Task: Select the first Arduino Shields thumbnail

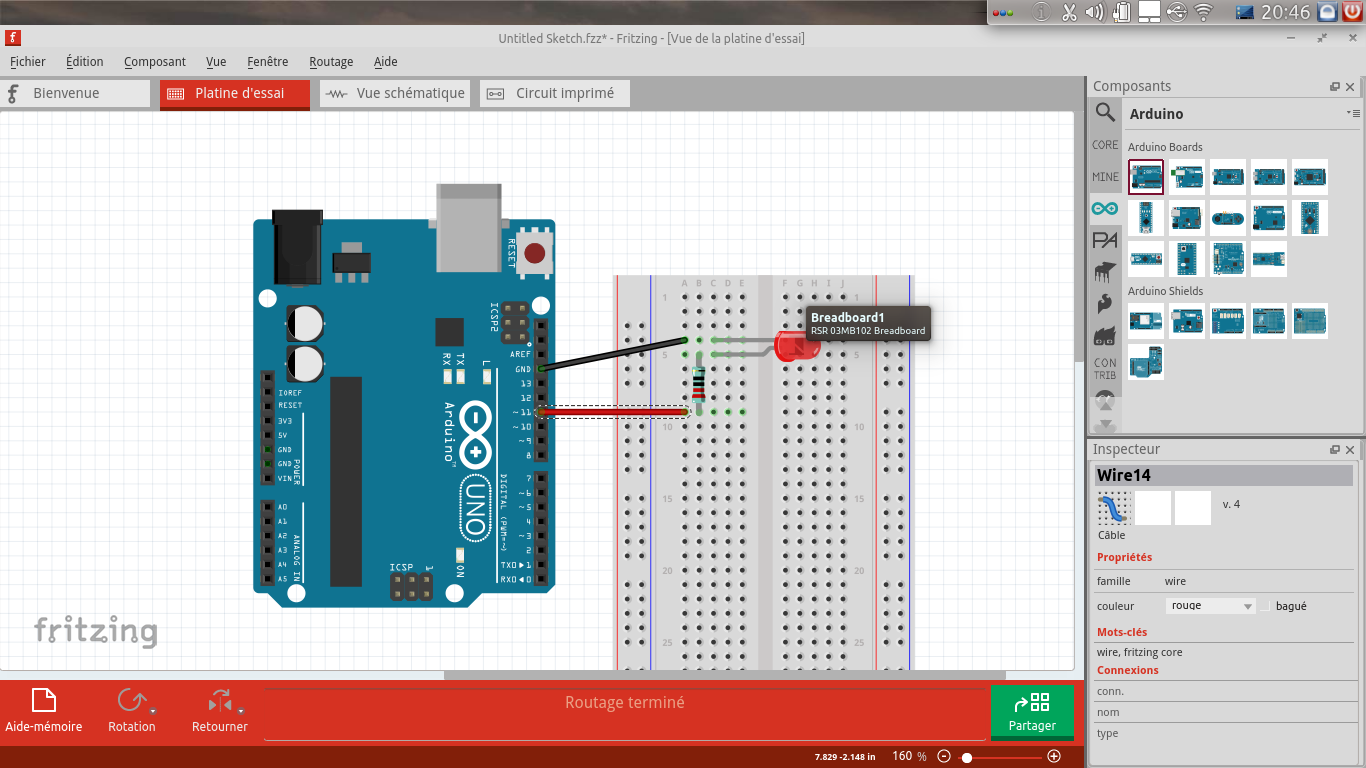Action: (1146, 321)
